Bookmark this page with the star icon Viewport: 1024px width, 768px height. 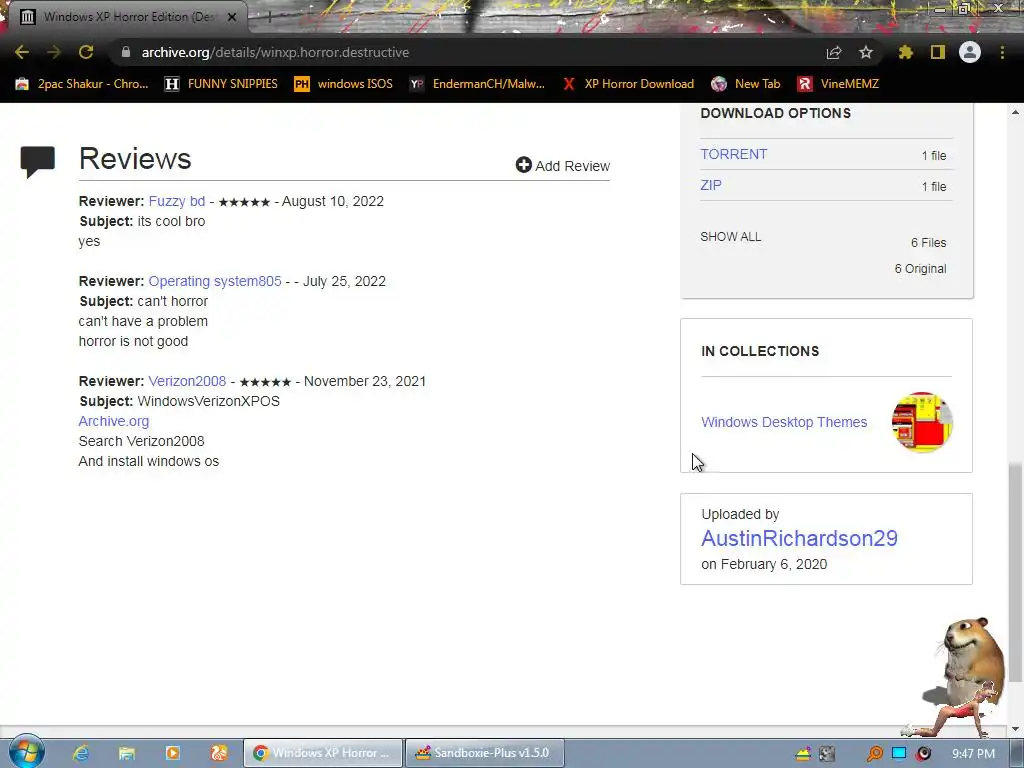866,52
